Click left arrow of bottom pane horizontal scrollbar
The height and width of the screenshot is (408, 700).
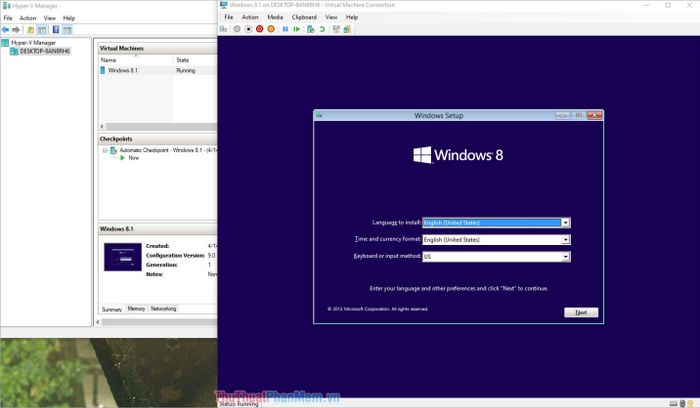click(x=98, y=322)
